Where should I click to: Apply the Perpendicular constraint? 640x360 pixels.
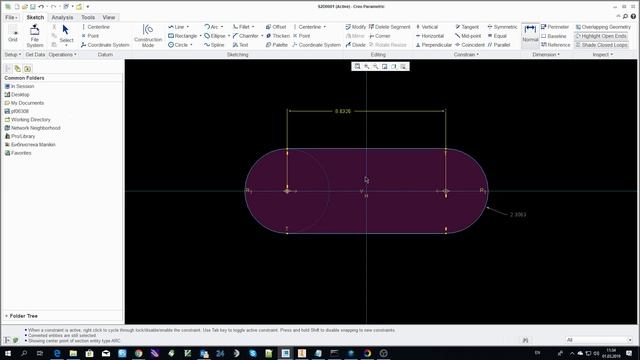pos(433,45)
